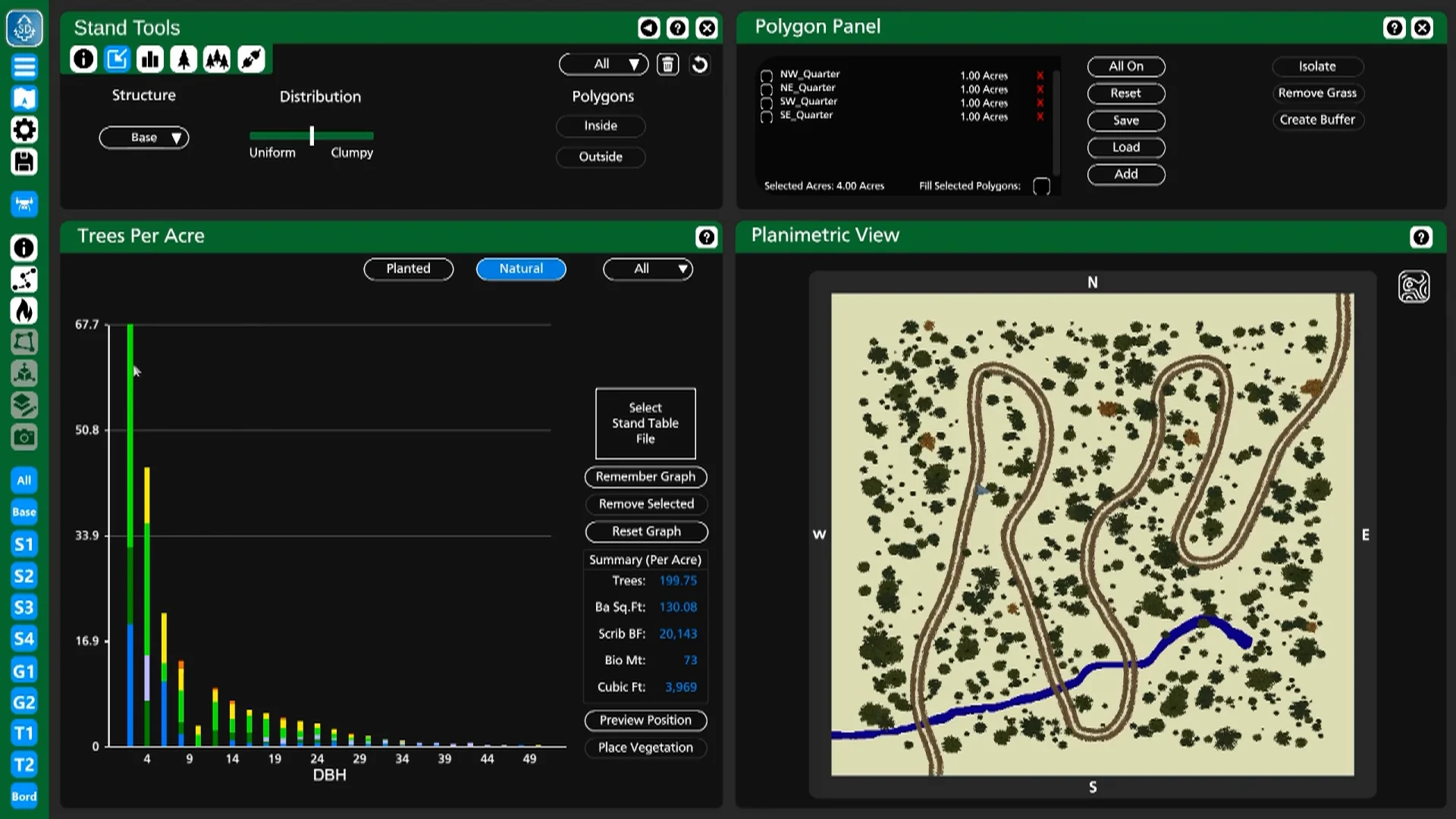Click the multiple trees group icon
Image resolution: width=1456 pixels, height=819 pixels.
pyautogui.click(x=217, y=59)
